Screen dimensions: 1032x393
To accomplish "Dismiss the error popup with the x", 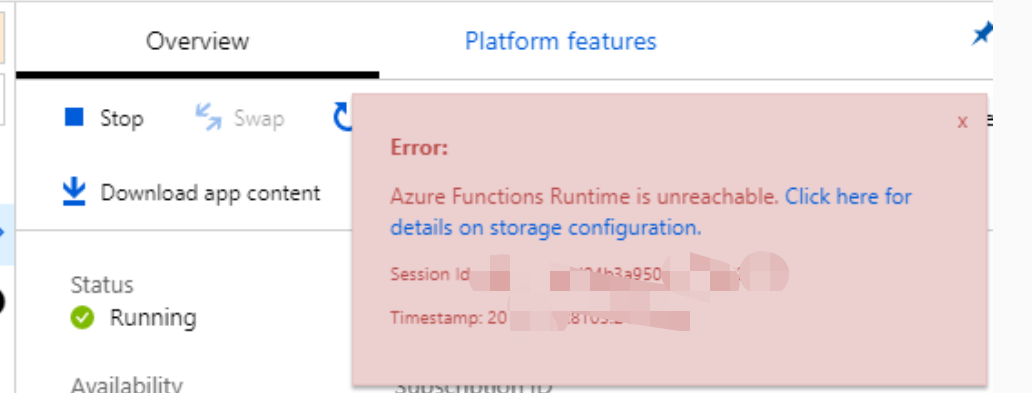I will pos(962,122).
